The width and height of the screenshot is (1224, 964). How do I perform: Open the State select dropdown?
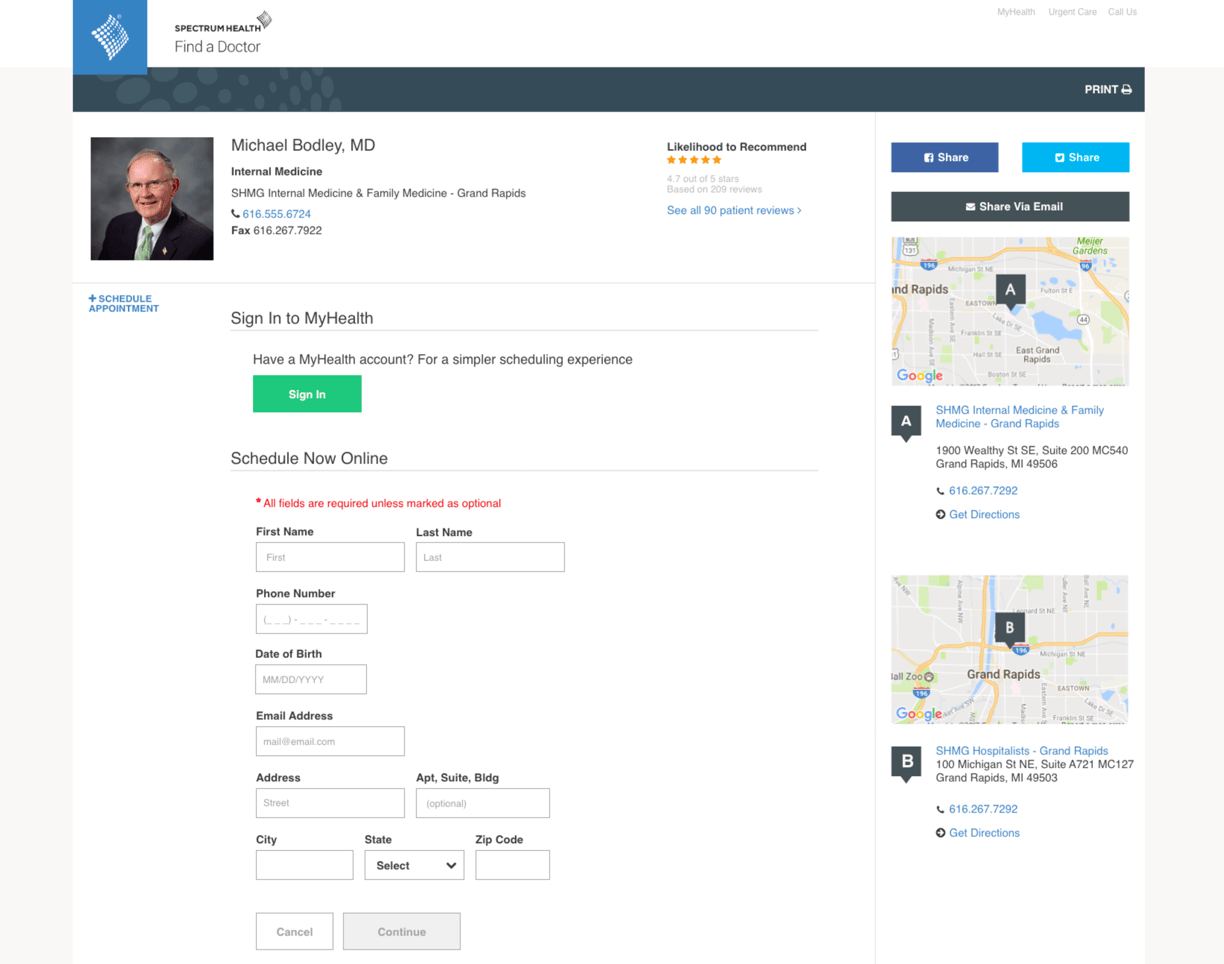(414, 865)
